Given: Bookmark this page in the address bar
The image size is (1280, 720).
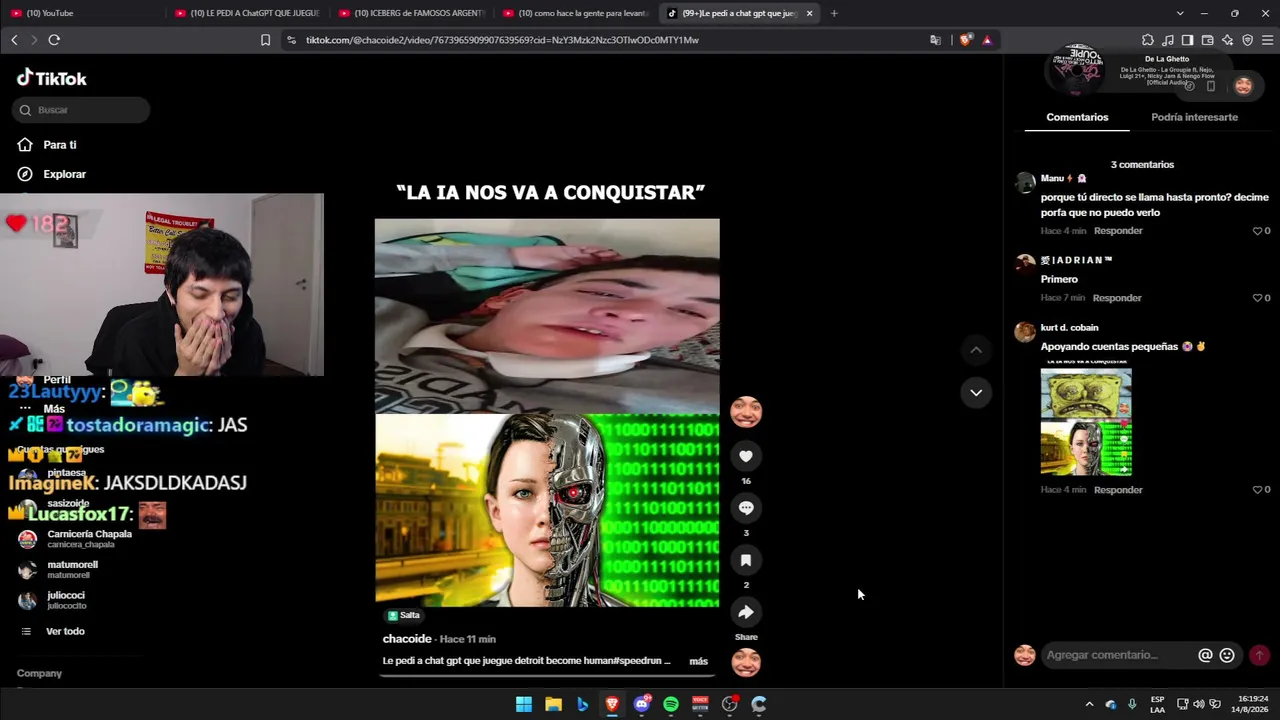Looking at the screenshot, I should (265, 40).
